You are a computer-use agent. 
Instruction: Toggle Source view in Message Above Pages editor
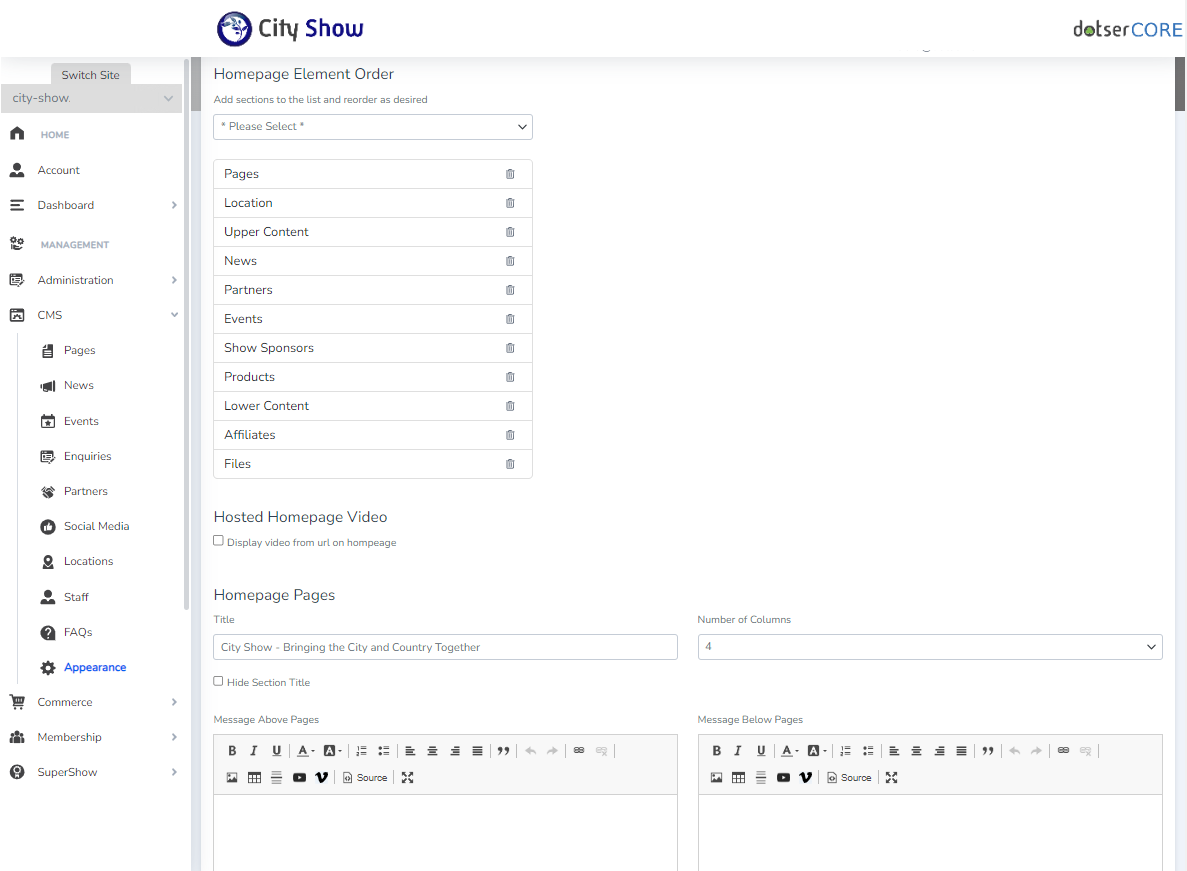(365, 778)
